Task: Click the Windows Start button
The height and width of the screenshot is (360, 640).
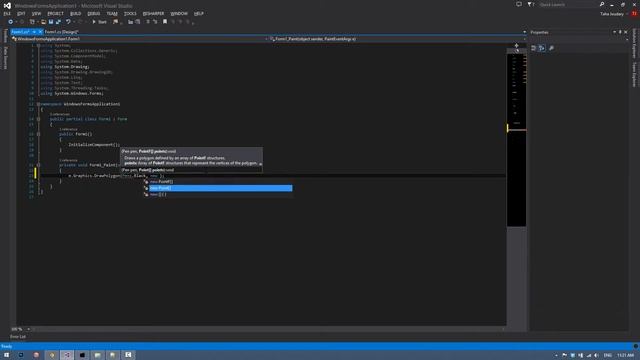Action: tap(7, 355)
